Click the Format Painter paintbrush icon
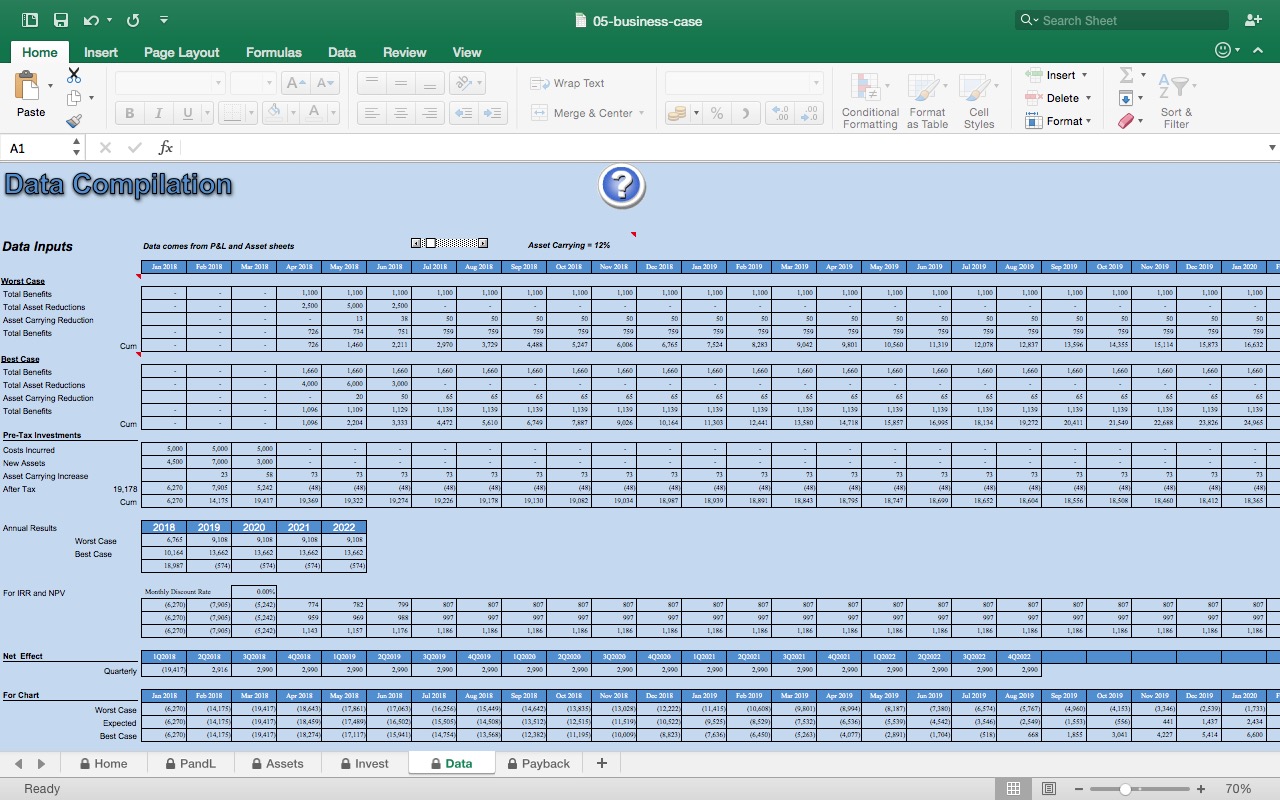1280x800 pixels. 72,120
